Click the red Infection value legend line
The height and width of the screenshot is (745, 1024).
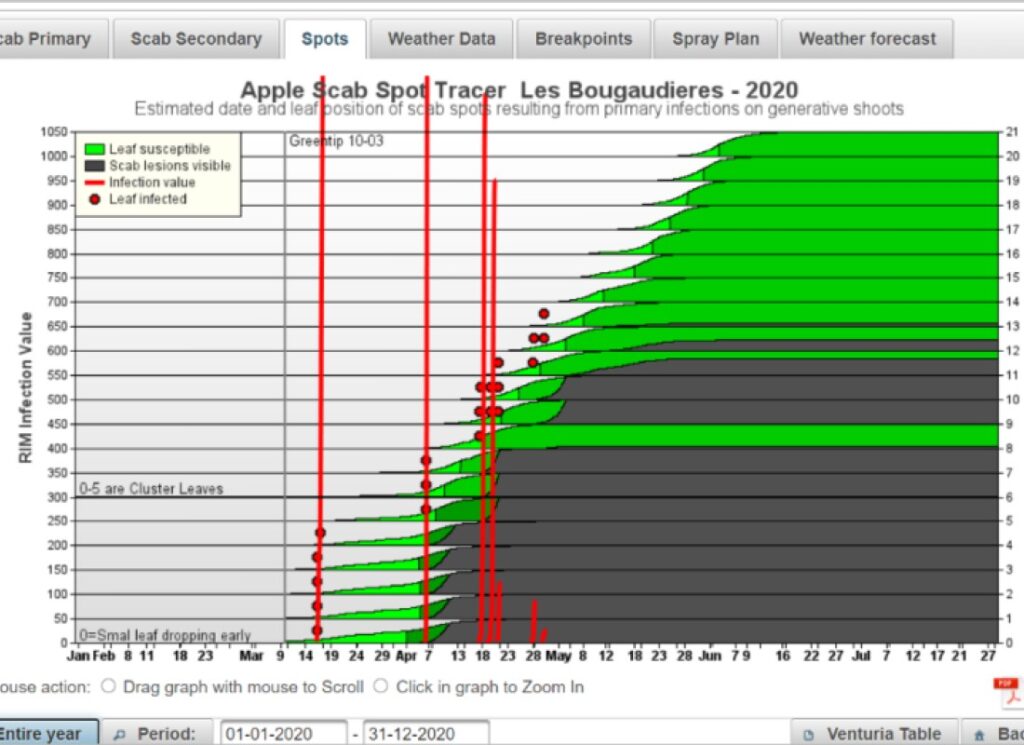[95, 183]
